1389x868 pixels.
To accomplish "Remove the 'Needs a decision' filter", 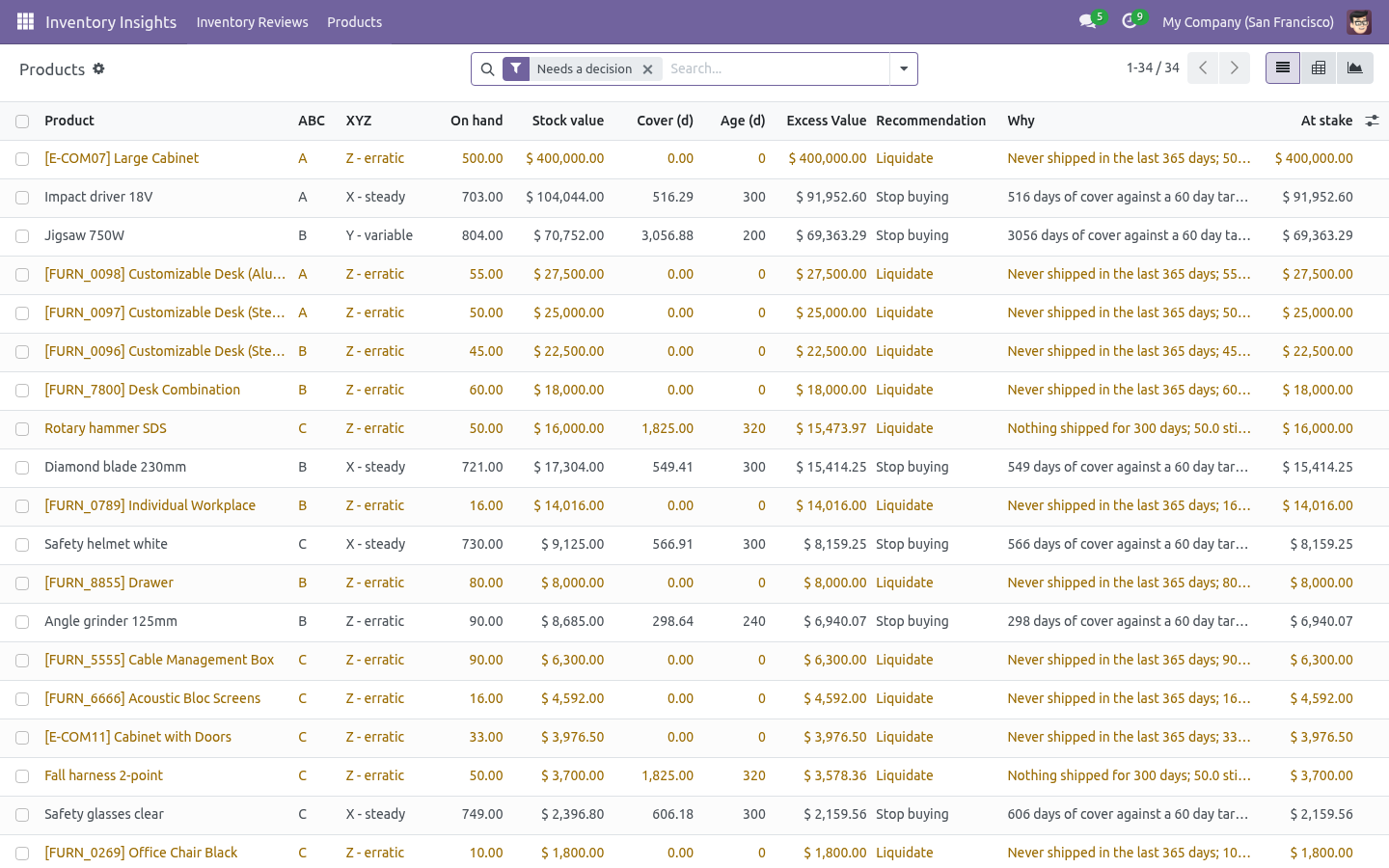I will tap(648, 69).
